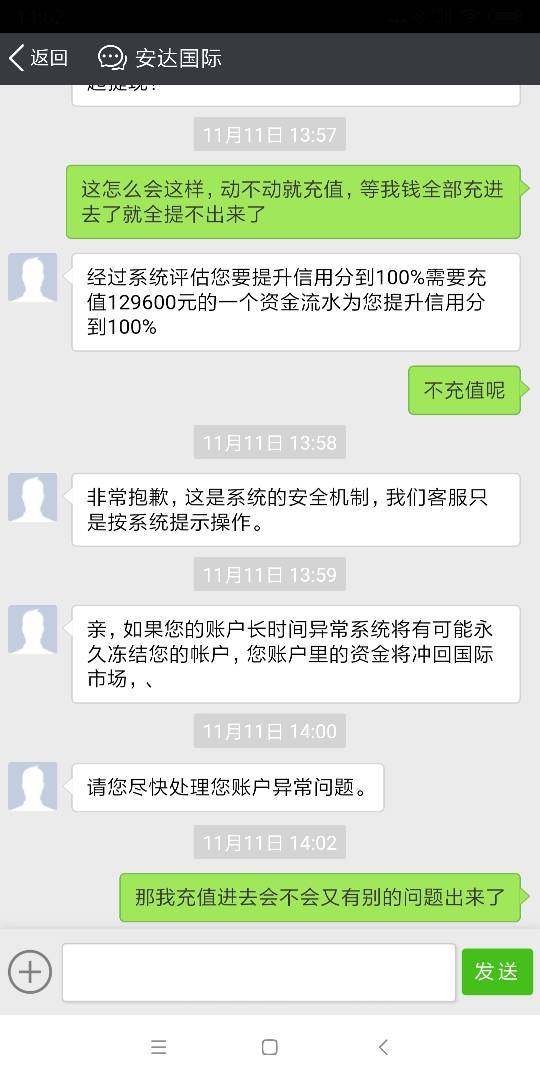Focus the message text input field

(259, 973)
